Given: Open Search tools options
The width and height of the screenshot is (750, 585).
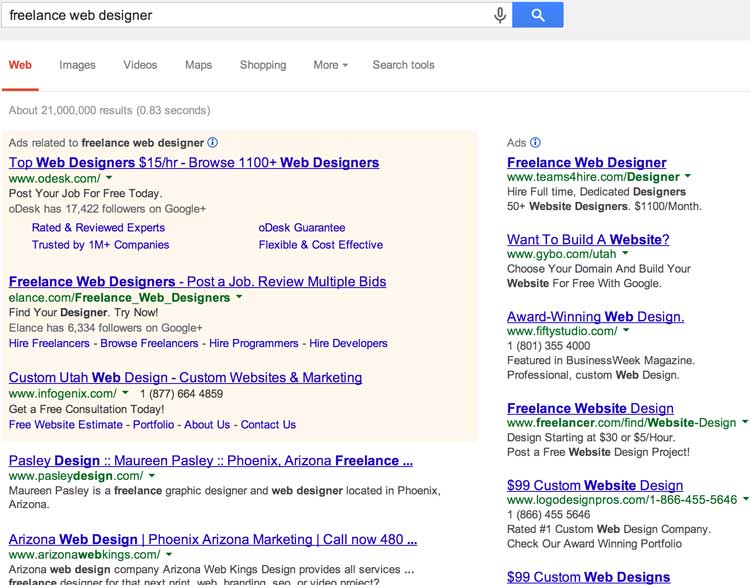Looking at the screenshot, I should tap(403, 65).
